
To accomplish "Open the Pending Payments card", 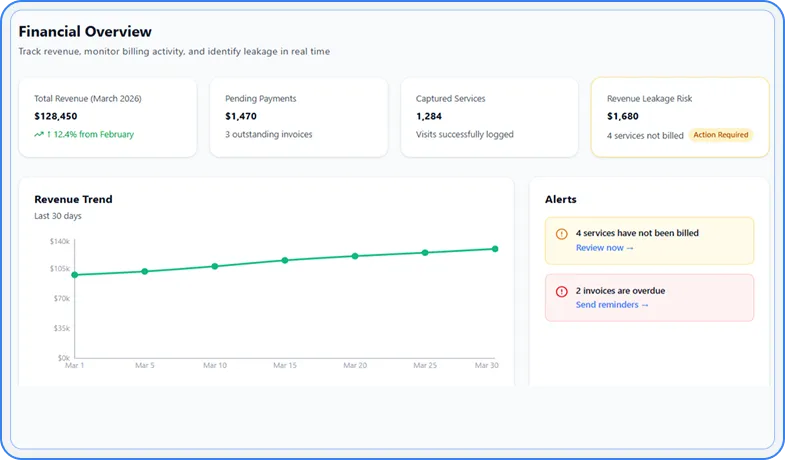I will pos(298,117).
